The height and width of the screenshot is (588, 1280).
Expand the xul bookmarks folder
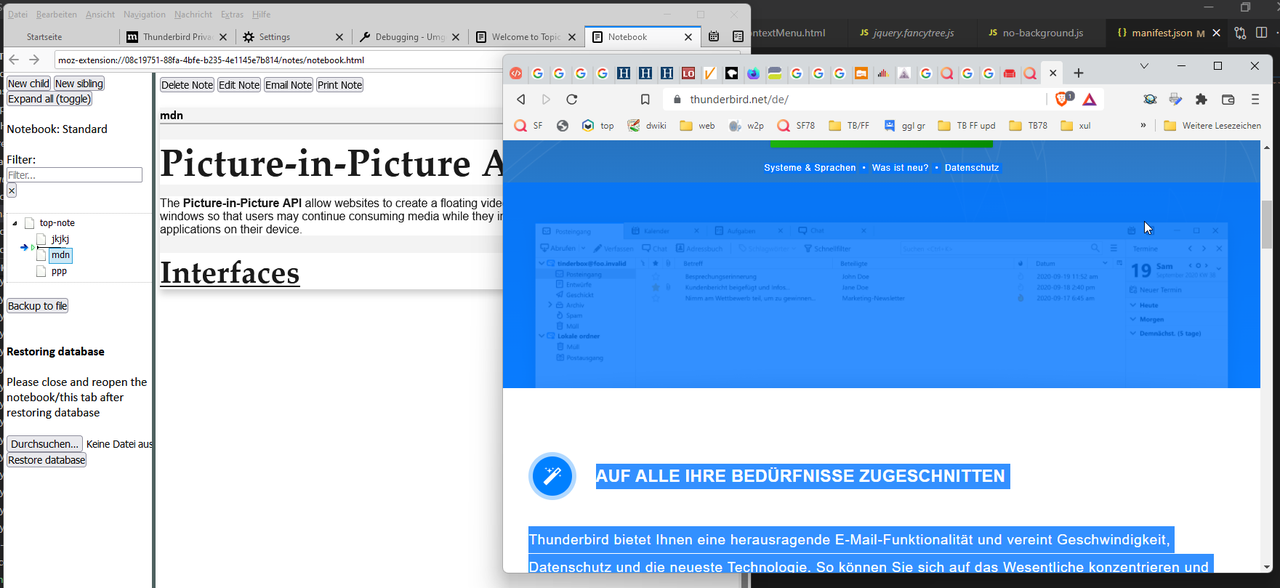1076,126
